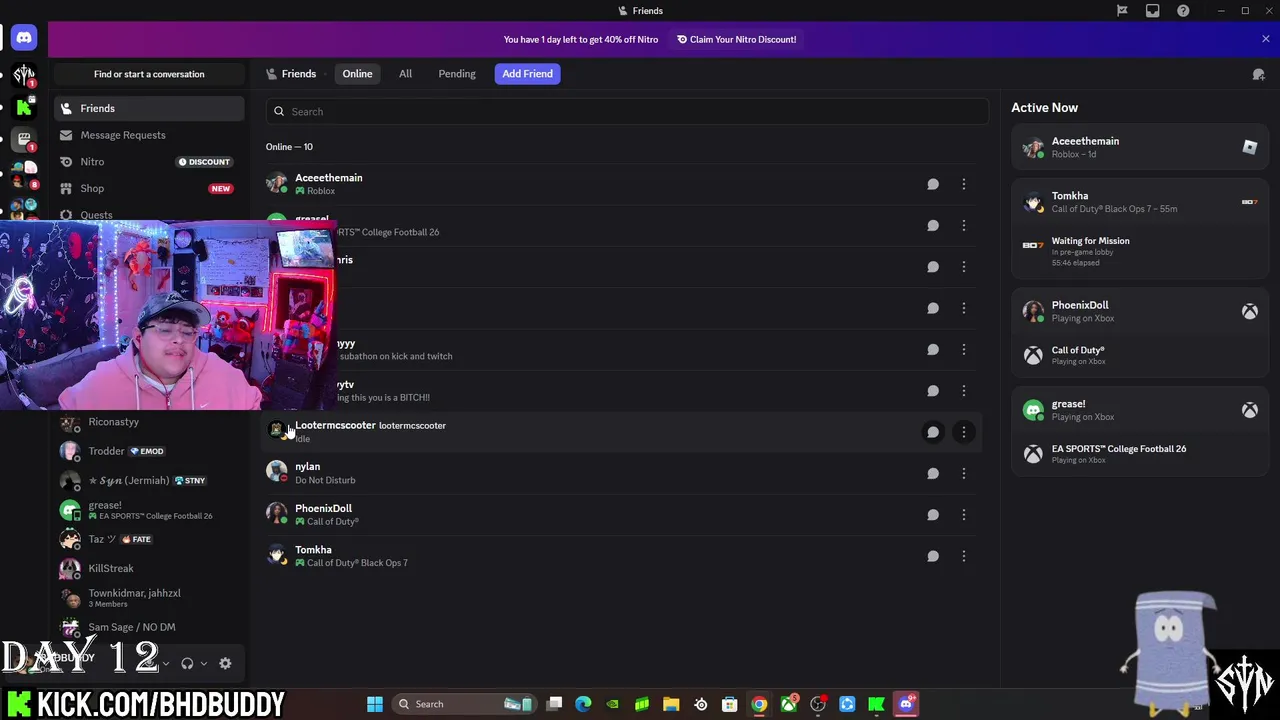Open more options for Lootermcscooter
1280x720 pixels.
click(x=964, y=432)
